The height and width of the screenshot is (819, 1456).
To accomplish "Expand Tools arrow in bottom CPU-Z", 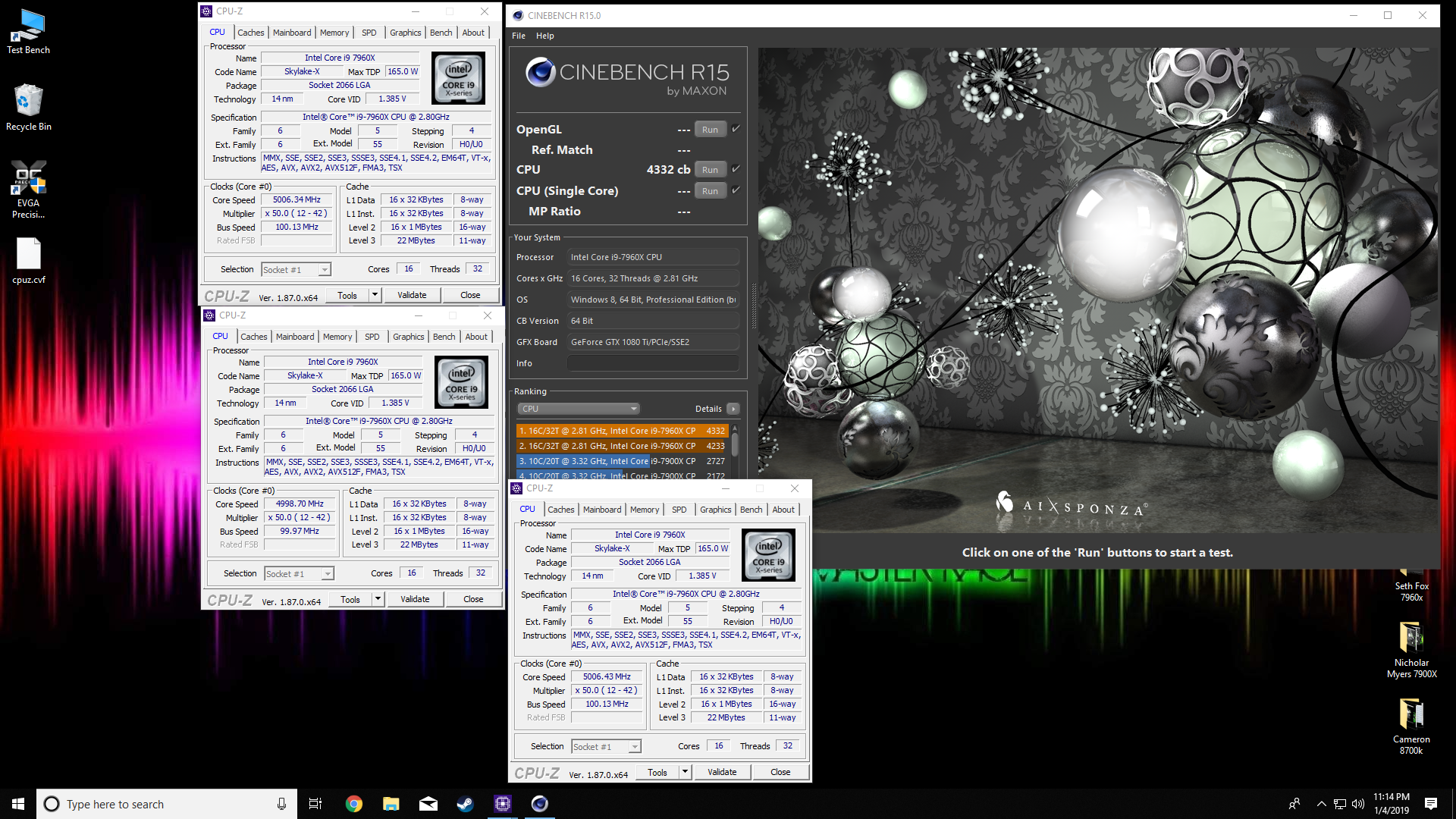I will tap(685, 772).
